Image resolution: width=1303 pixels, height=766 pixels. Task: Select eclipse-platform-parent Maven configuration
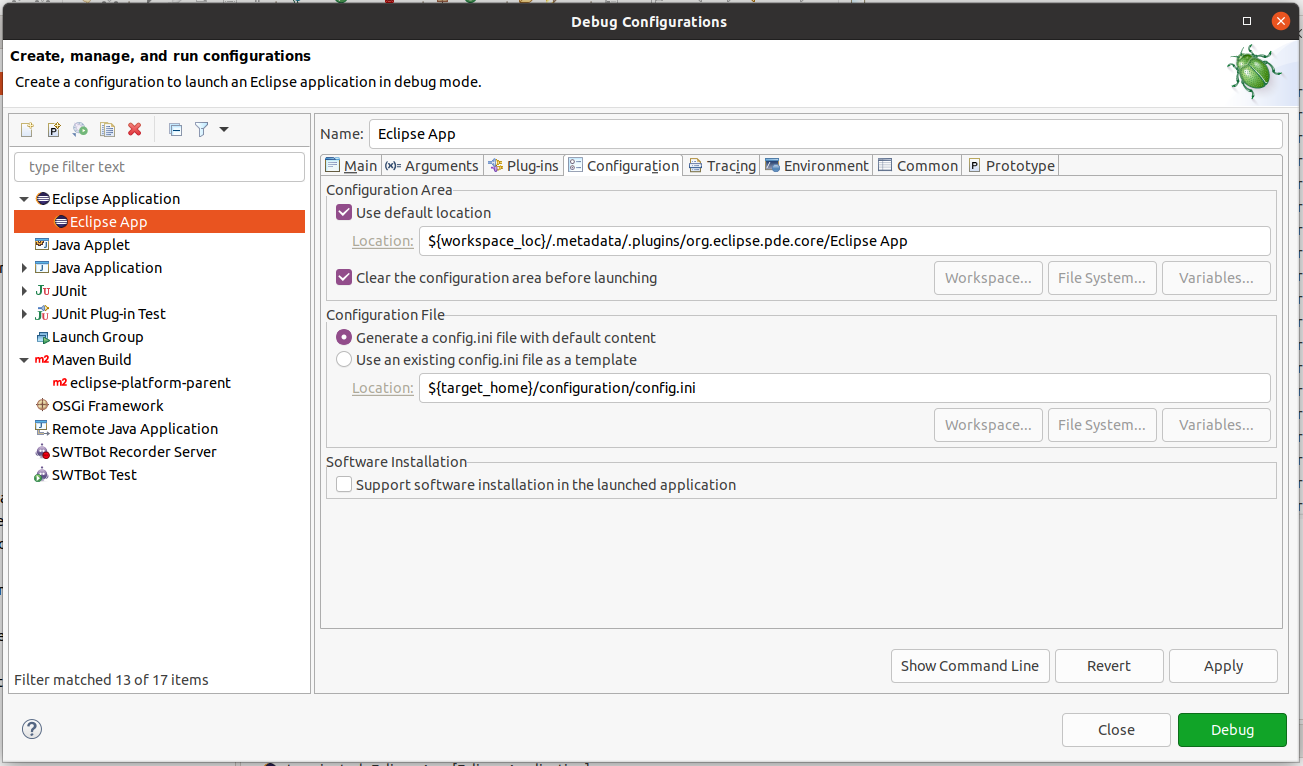coord(150,383)
